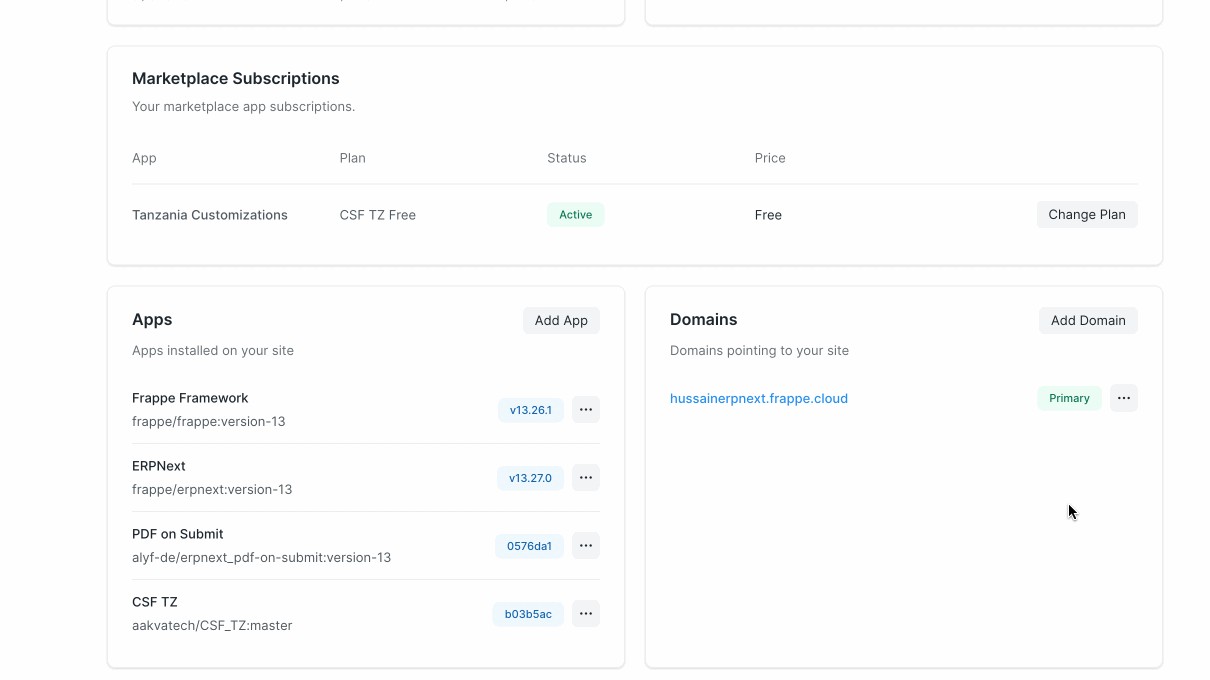Click the PDF on Submit app title
Image resolution: width=1210 pixels, height=680 pixels.
pyautogui.click(x=178, y=534)
